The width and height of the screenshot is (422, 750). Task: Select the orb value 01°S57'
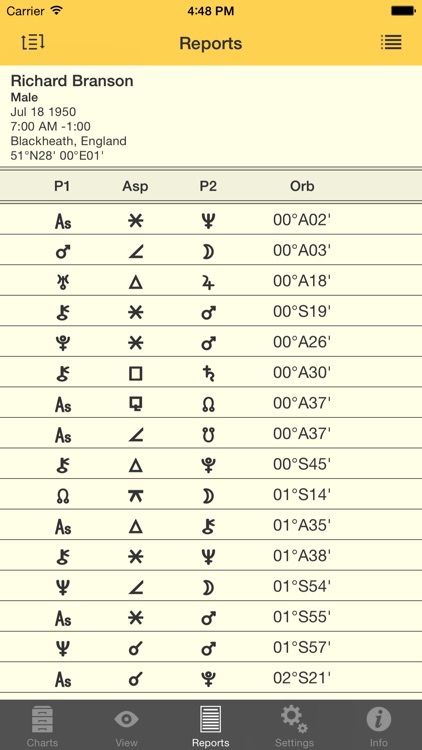click(302, 648)
